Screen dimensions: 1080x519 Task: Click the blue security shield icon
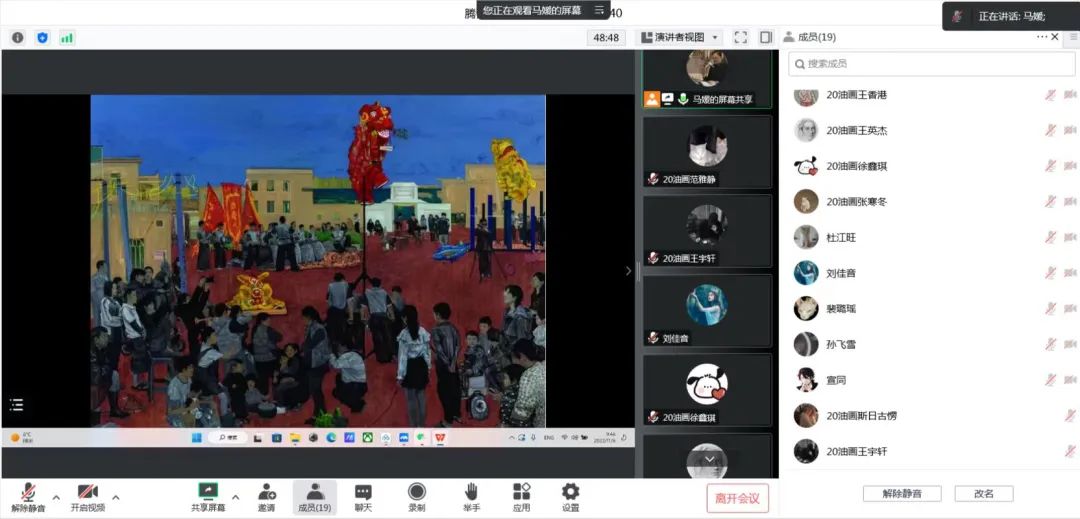(43, 38)
